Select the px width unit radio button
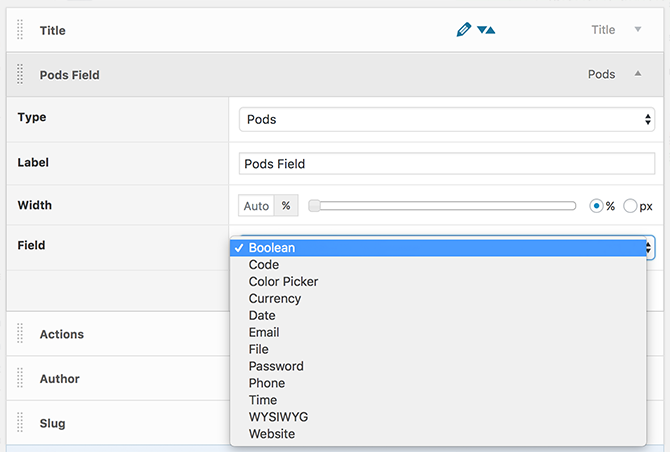The width and height of the screenshot is (670, 452). pos(630,206)
